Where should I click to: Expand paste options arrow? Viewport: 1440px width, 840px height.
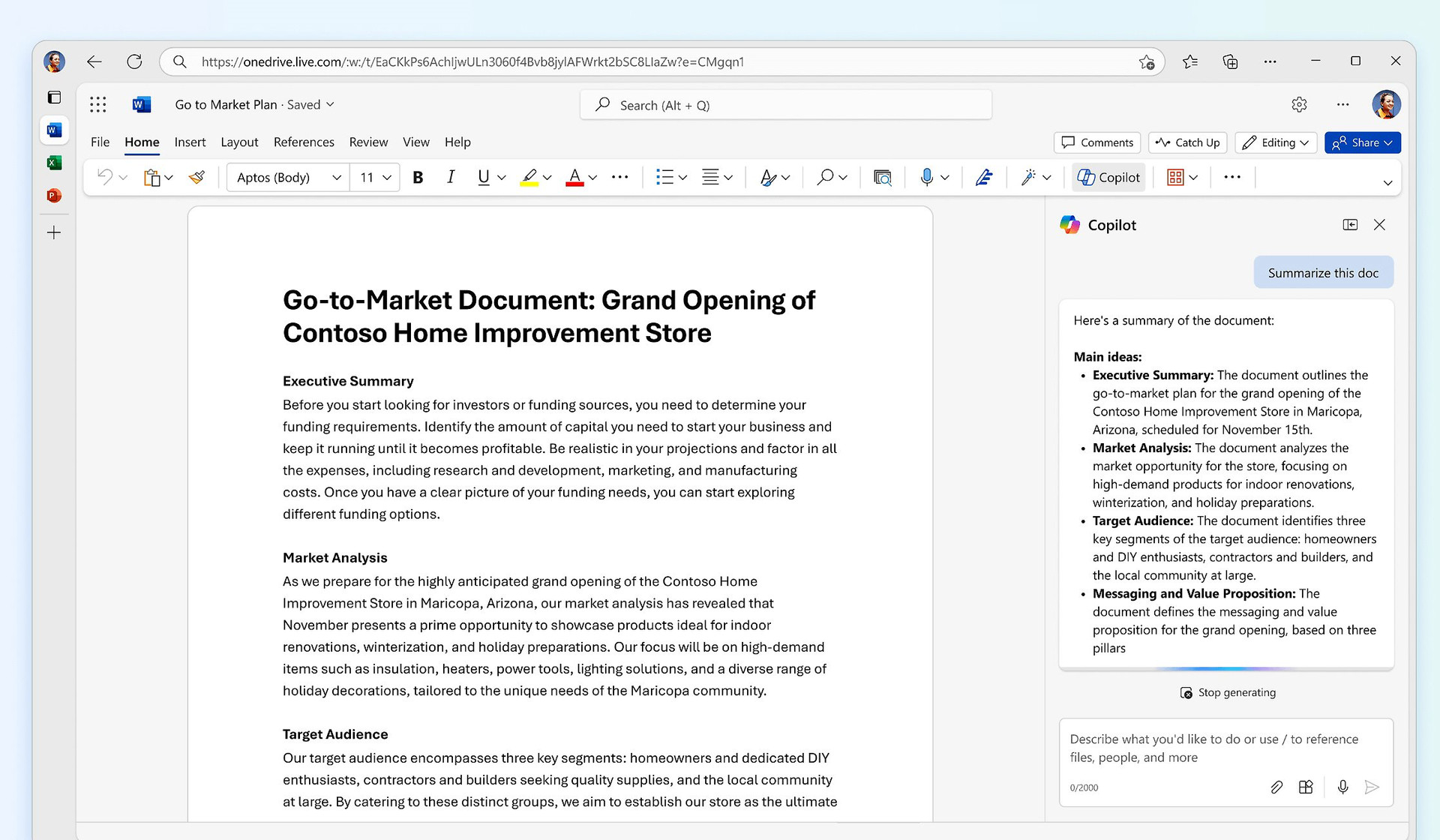169,178
